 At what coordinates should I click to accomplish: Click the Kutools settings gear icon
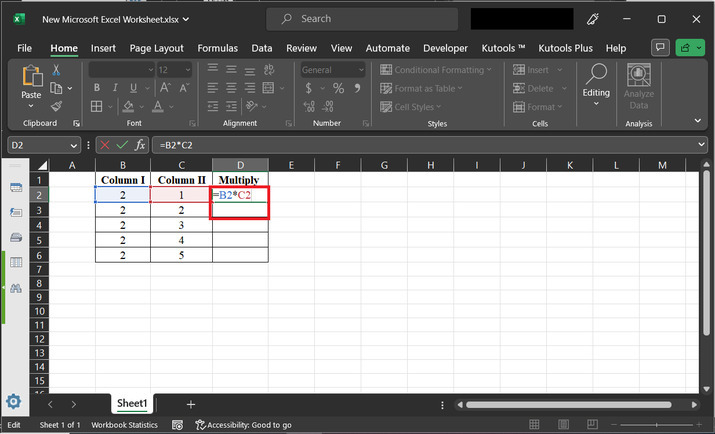pyautogui.click(x=14, y=401)
